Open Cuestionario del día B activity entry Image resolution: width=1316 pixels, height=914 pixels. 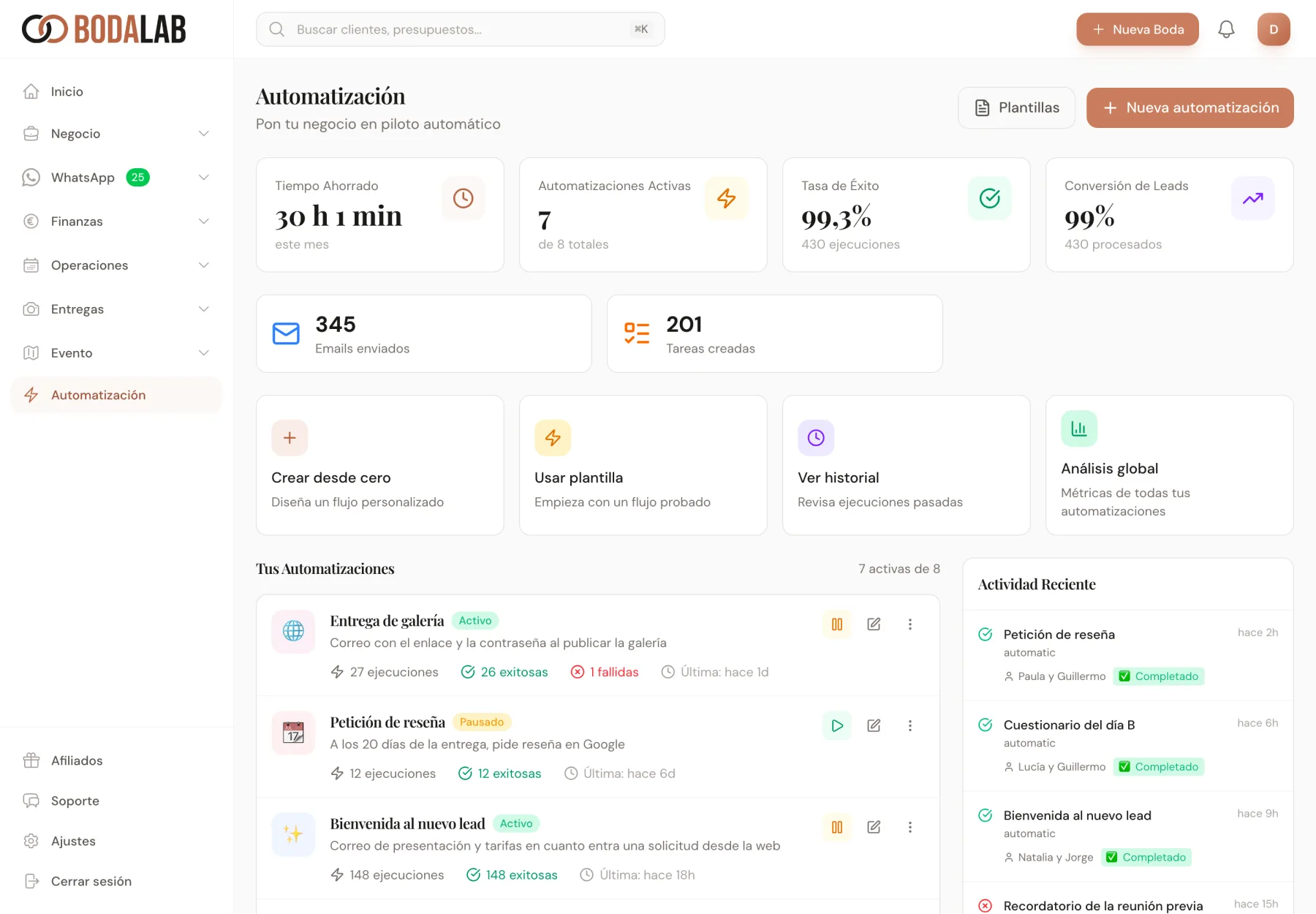[x=1128, y=746]
